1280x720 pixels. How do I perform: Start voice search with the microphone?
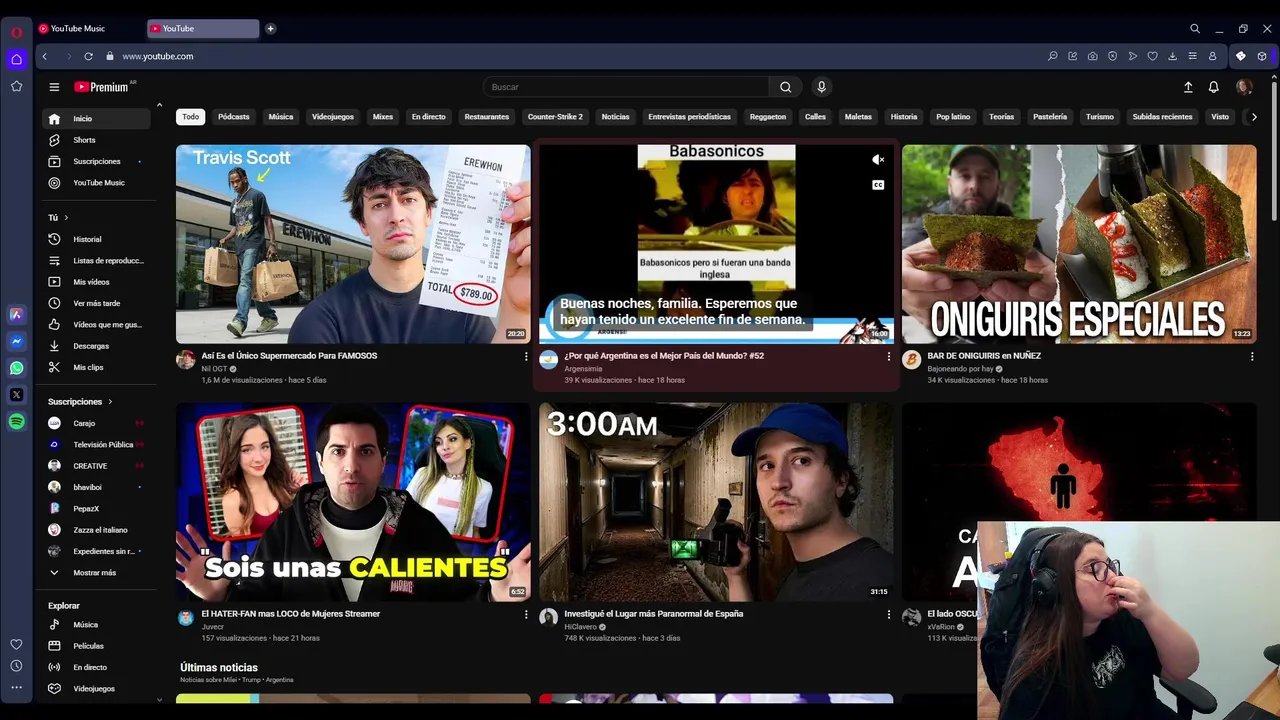pos(821,87)
